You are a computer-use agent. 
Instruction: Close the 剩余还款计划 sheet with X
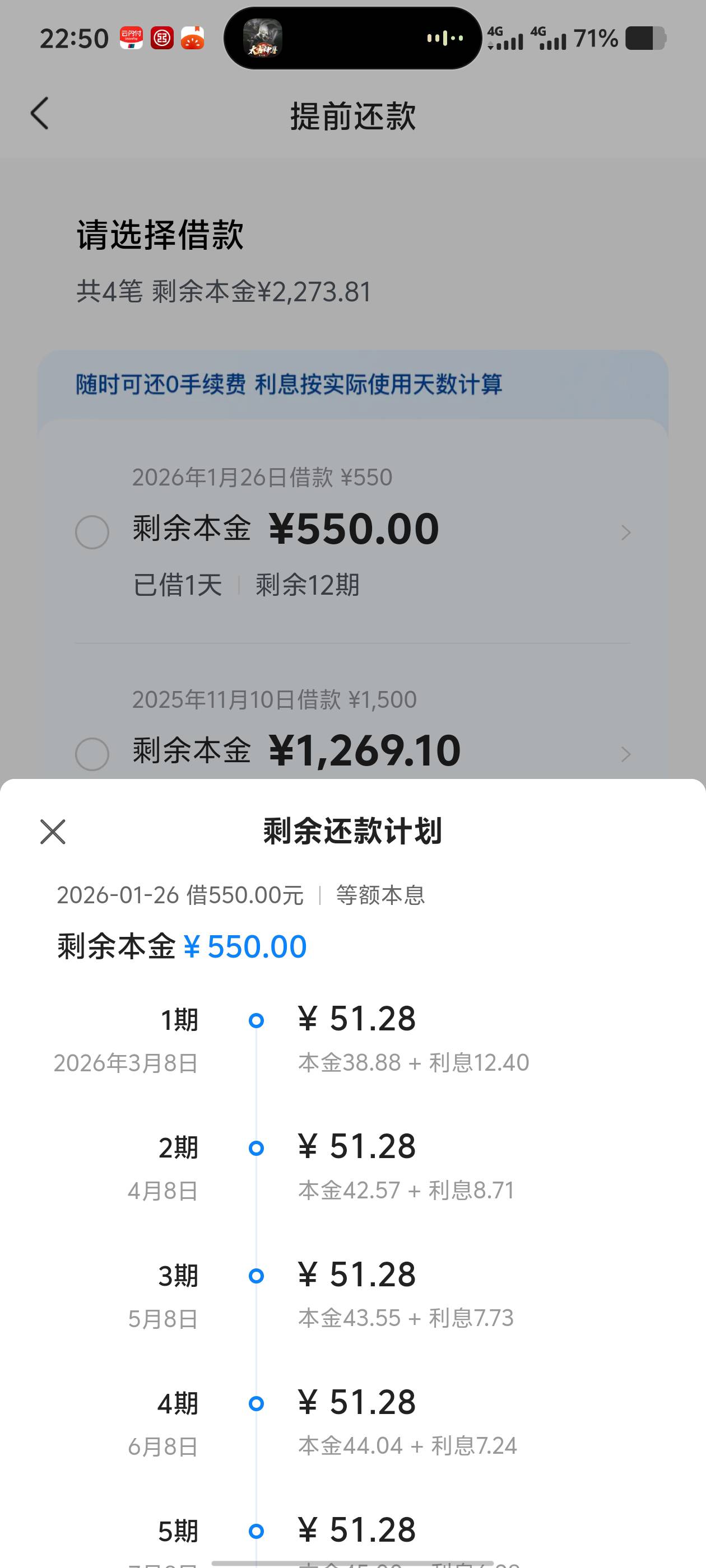(x=53, y=832)
